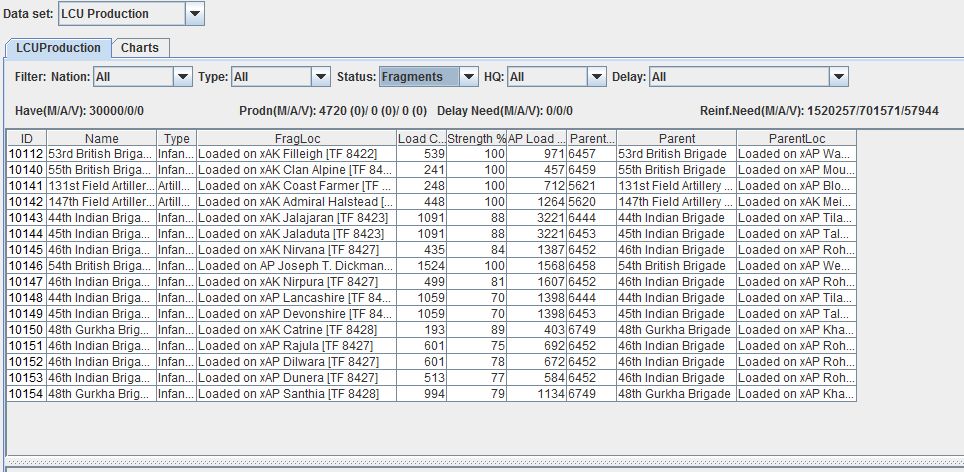Sort table by ID column header
This screenshot has width=964, height=472.
26,138
